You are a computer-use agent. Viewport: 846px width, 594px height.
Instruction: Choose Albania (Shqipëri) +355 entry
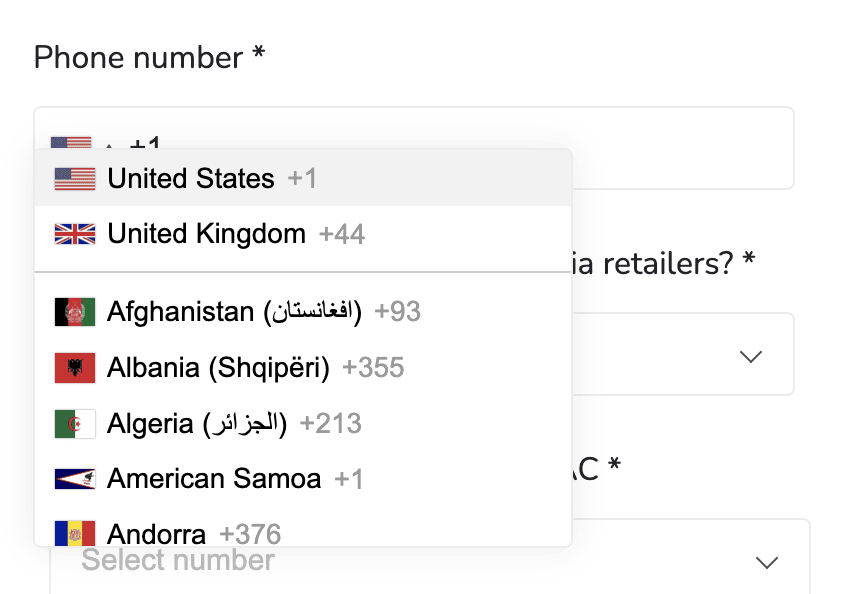[303, 368]
